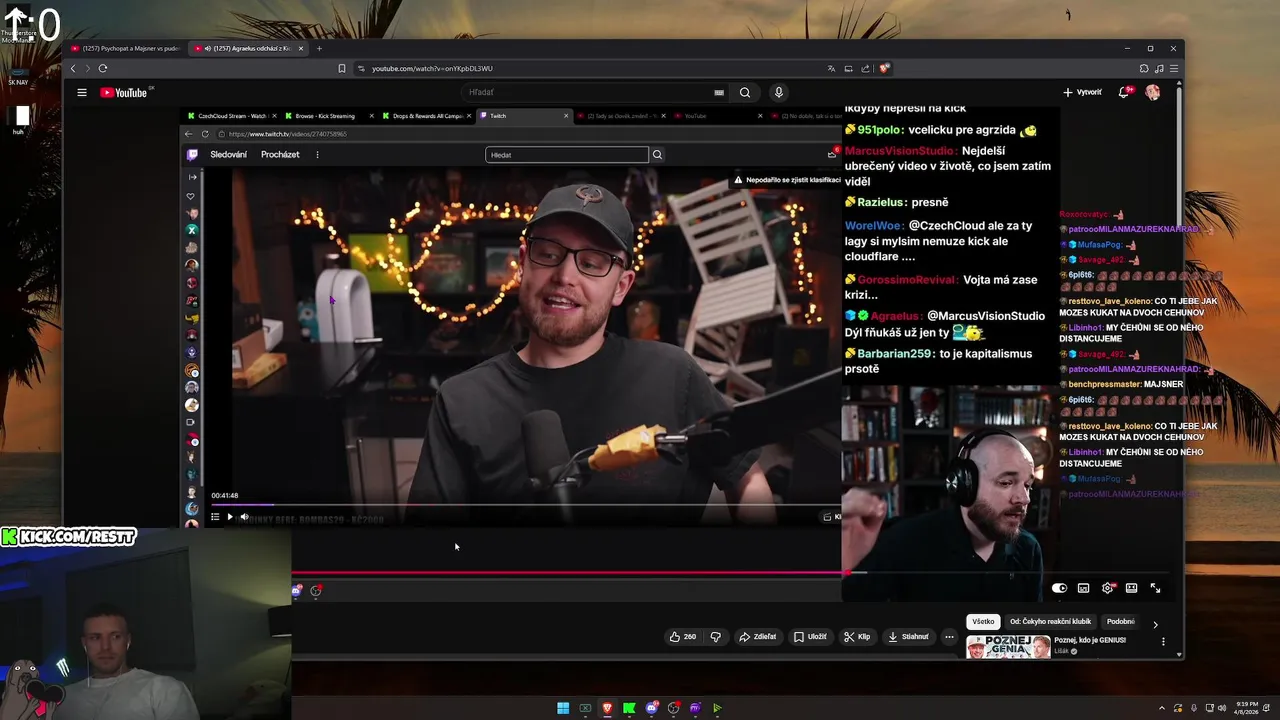Open the Brave shields icon

[x=885, y=68]
